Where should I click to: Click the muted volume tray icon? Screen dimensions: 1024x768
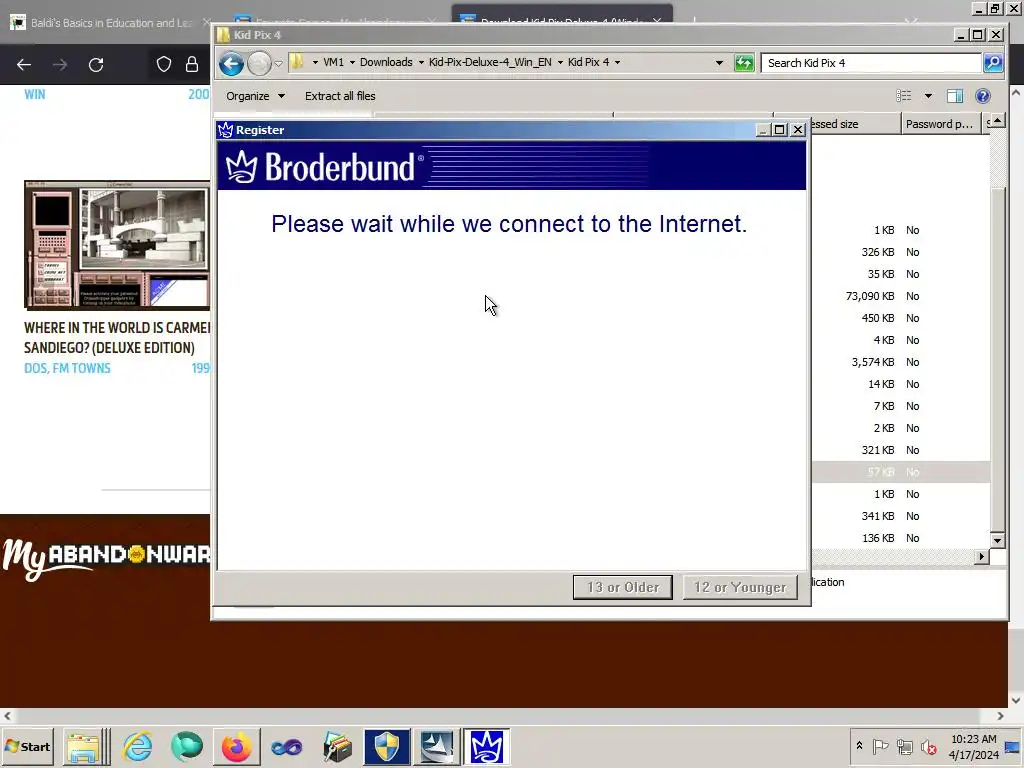click(928, 746)
